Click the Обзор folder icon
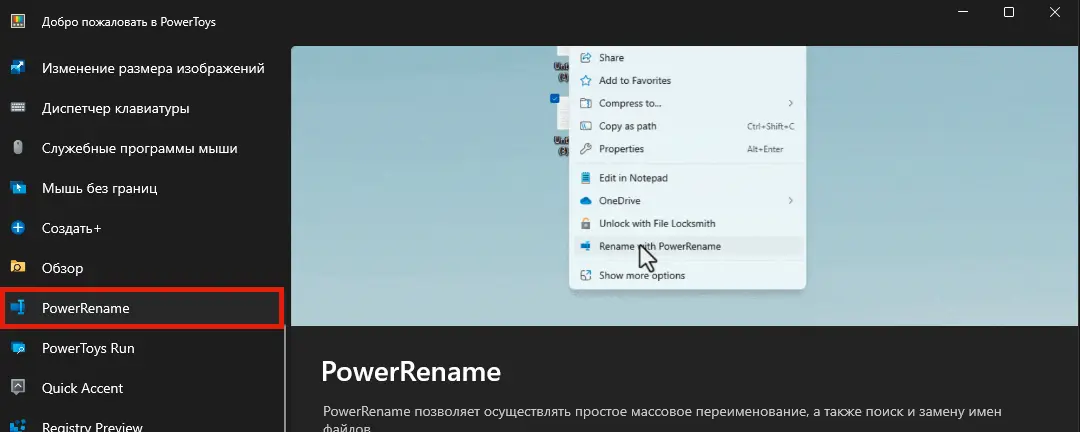 click(17, 268)
